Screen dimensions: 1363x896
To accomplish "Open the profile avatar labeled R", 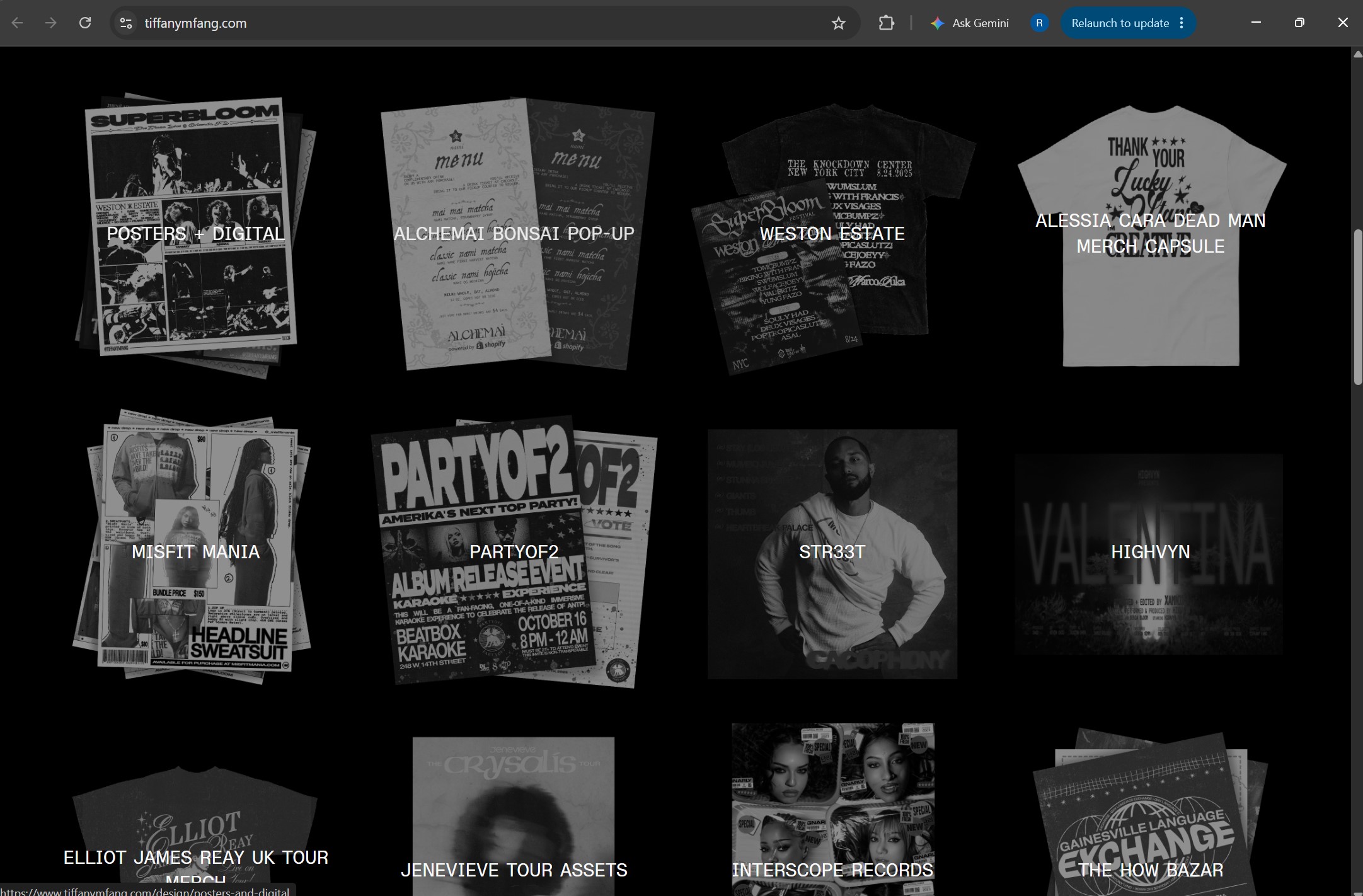I will pyautogui.click(x=1039, y=23).
